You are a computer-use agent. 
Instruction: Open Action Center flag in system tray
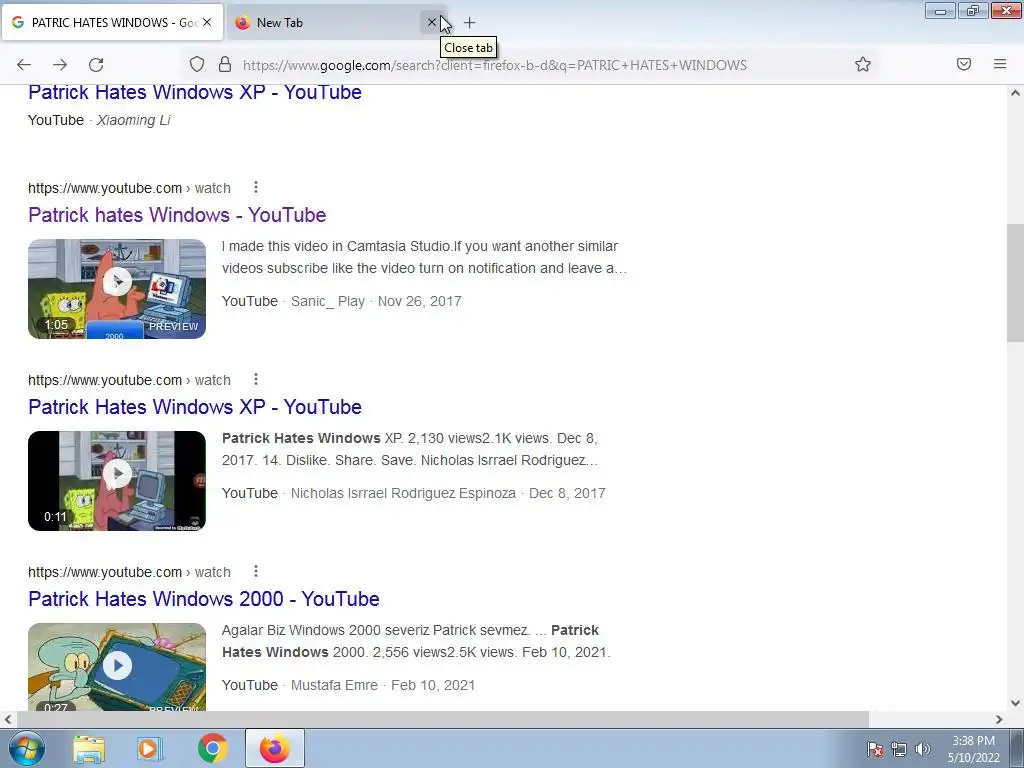click(x=875, y=749)
